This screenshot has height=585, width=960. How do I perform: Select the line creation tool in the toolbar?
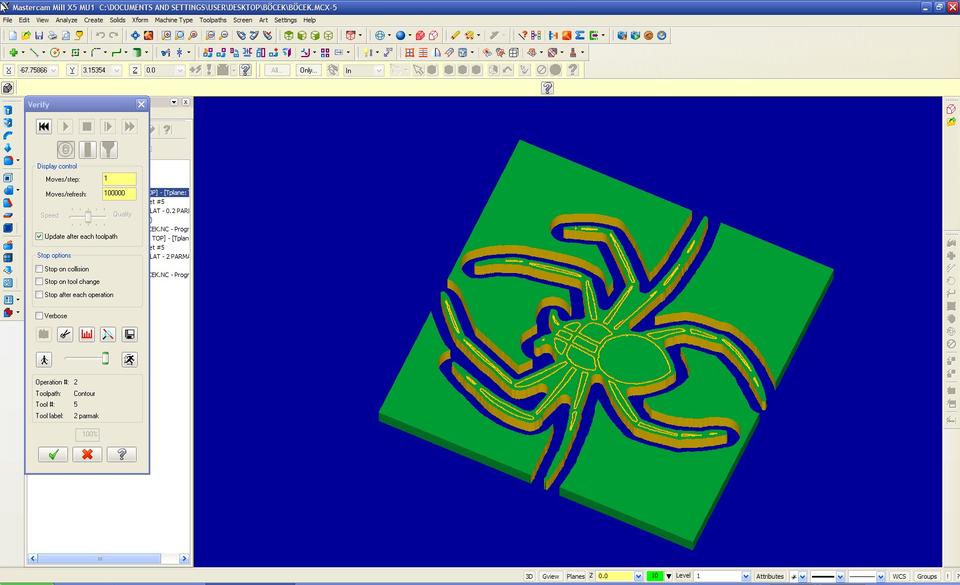[36, 52]
